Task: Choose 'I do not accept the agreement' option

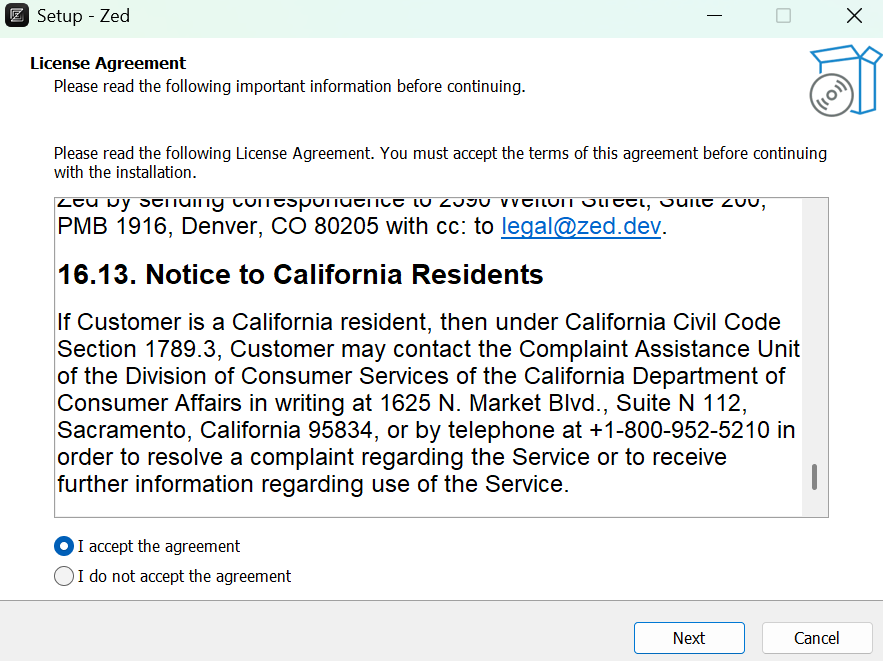Action: coord(64,576)
